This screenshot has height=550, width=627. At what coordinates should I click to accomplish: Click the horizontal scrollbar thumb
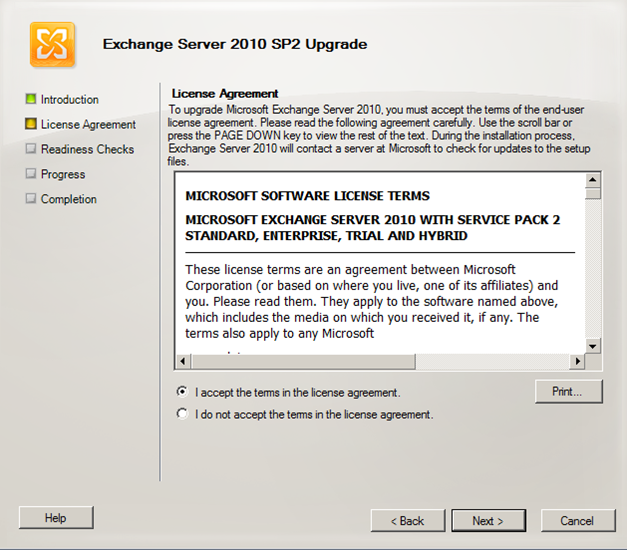(x=304, y=361)
